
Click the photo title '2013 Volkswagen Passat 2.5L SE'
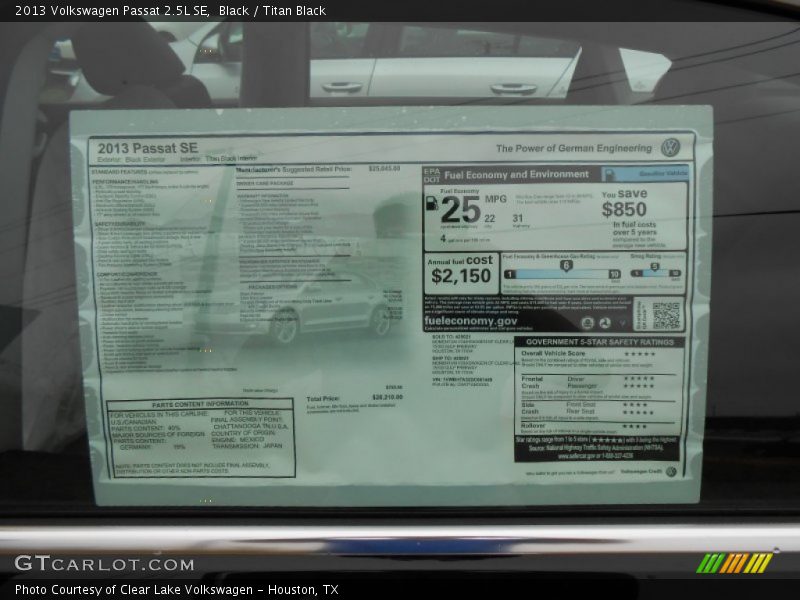112,10
